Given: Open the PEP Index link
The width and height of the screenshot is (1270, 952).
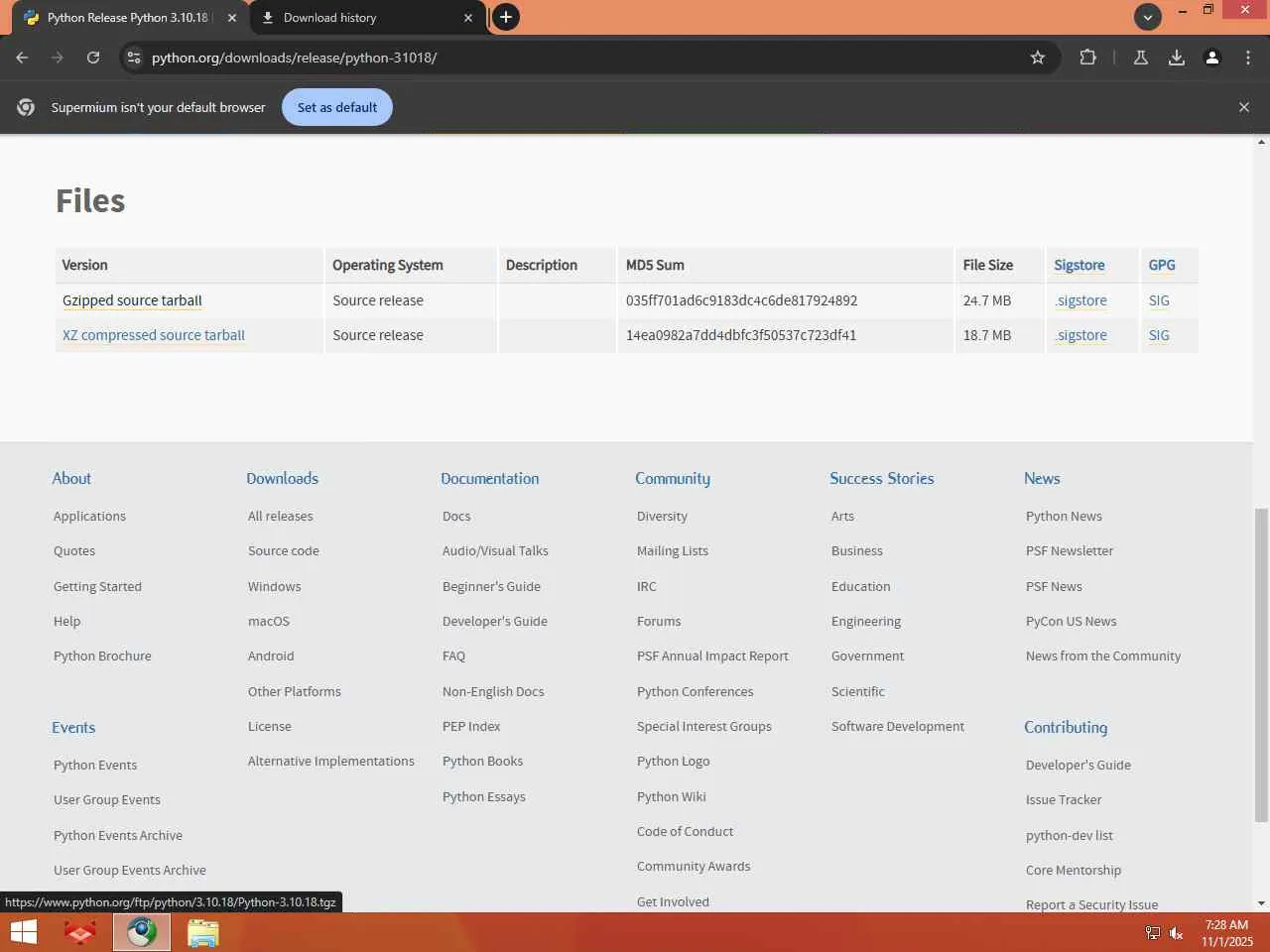Looking at the screenshot, I should [471, 726].
